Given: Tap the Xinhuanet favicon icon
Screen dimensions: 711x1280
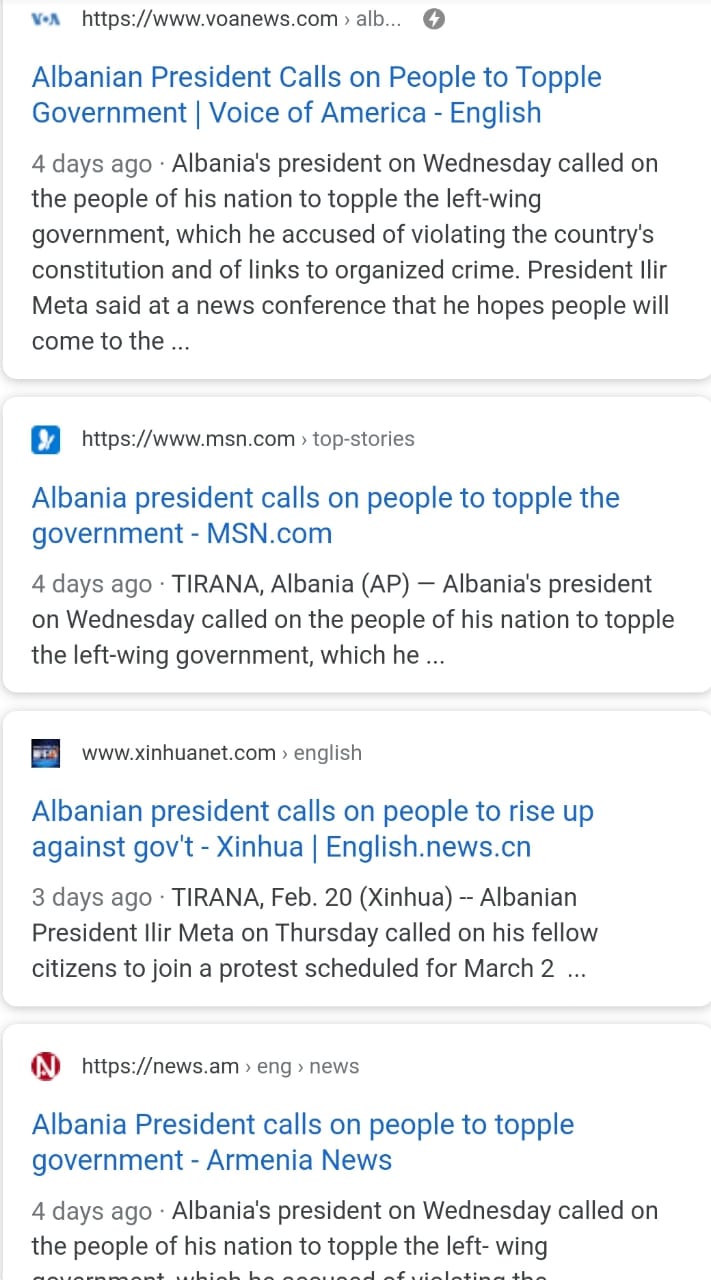Looking at the screenshot, I should point(46,753).
